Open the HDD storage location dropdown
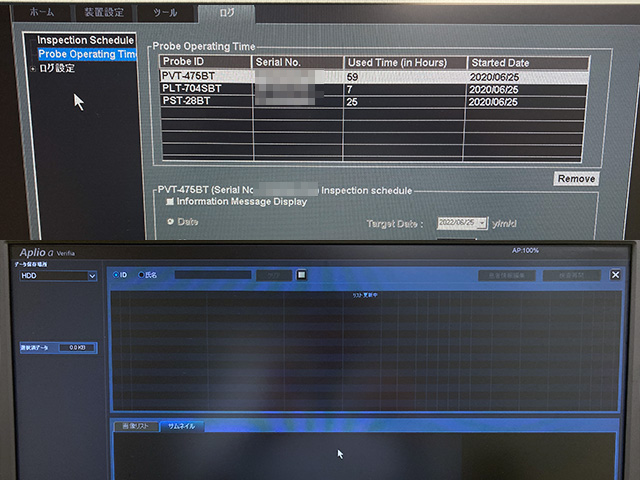This screenshot has width=640, height=480. coord(58,276)
